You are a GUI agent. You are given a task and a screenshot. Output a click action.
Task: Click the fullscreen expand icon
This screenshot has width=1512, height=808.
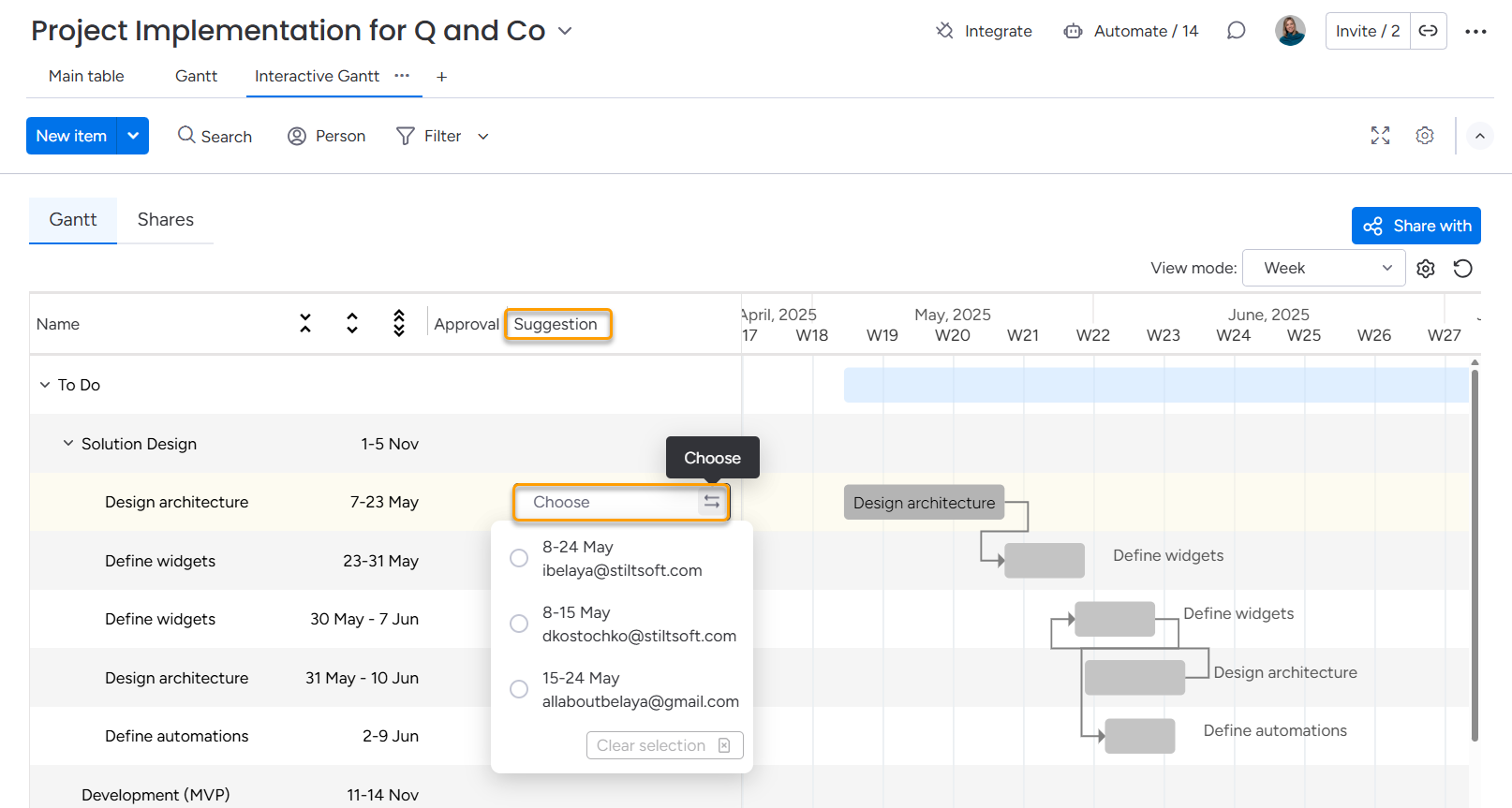(x=1380, y=136)
